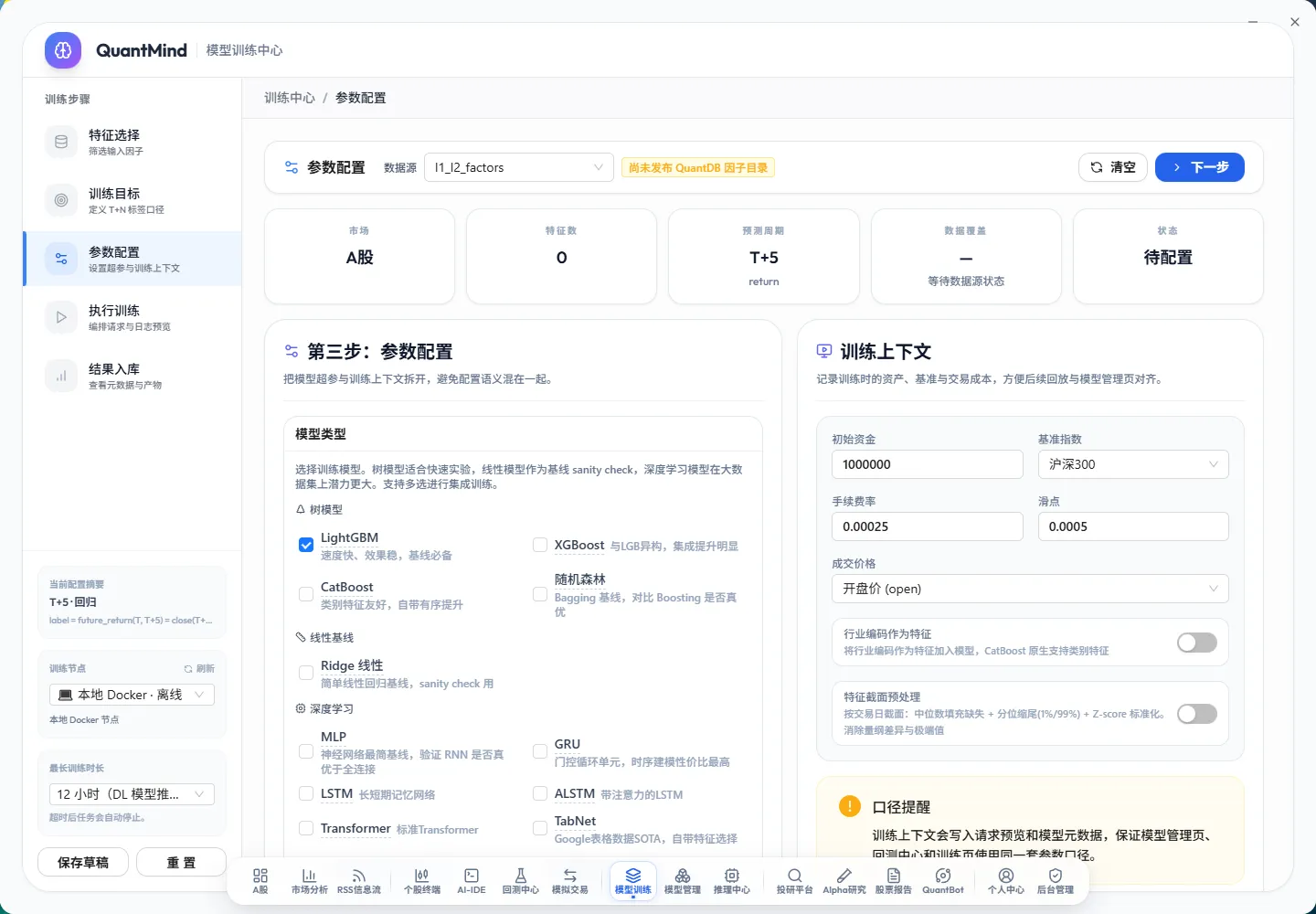Open 市场分析 from the bottom dock

pyautogui.click(x=309, y=881)
